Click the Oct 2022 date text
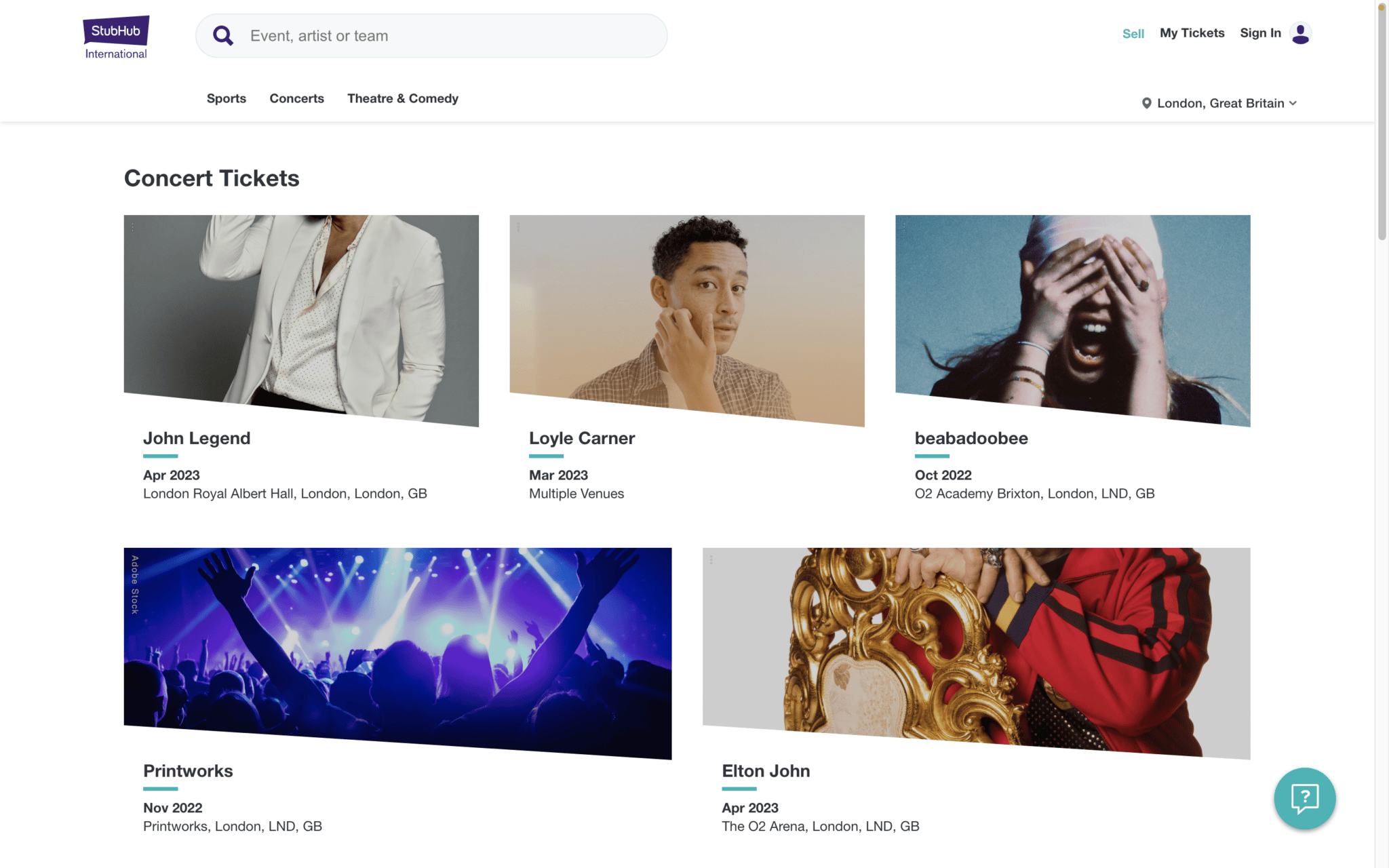Image resolution: width=1389 pixels, height=868 pixels. [943, 475]
